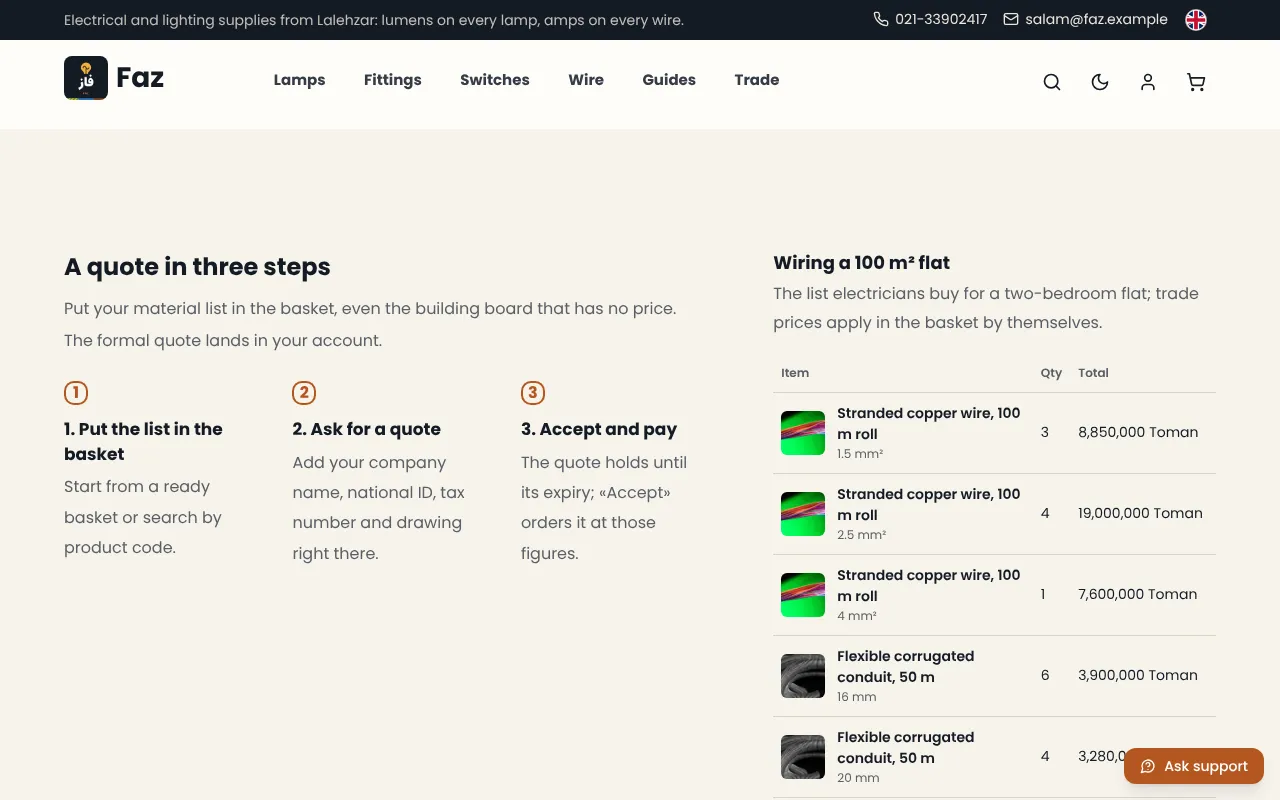Open the shopping cart icon

click(1196, 82)
